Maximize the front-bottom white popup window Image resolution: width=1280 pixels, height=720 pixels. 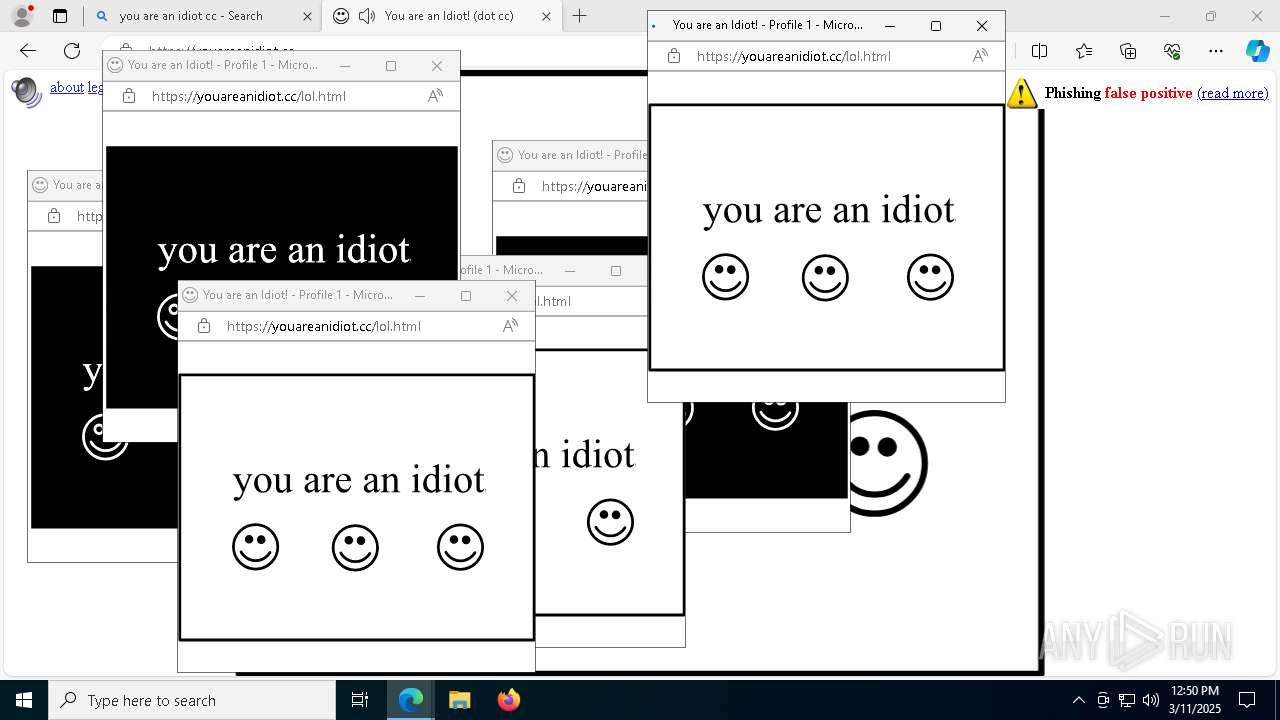pos(466,296)
